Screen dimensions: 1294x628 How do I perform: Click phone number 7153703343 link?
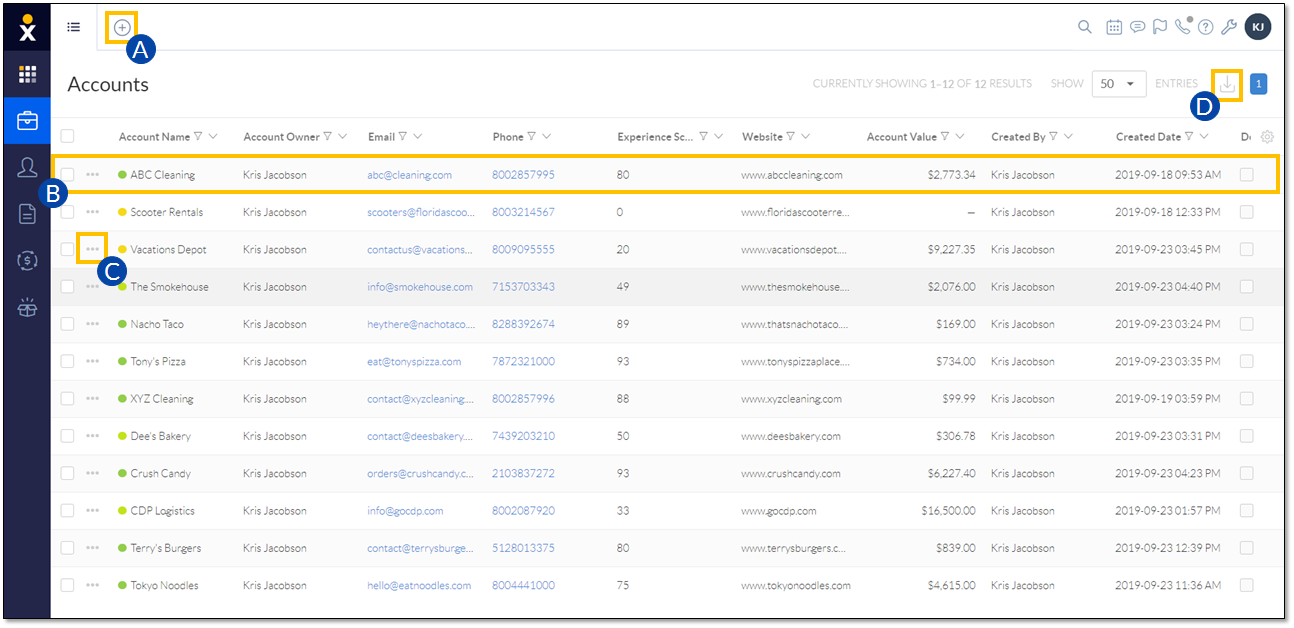click(x=523, y=287)
